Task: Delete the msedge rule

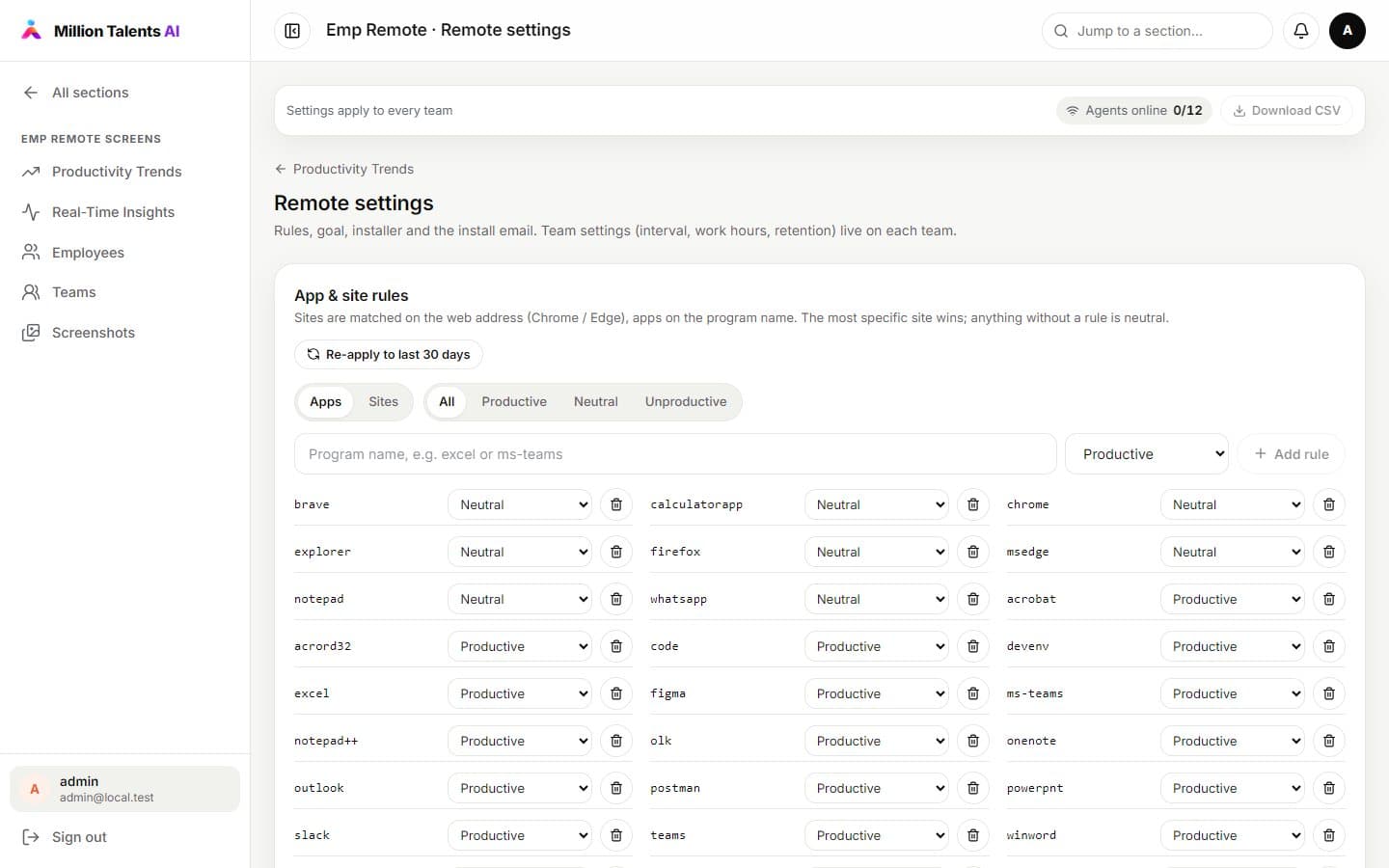Action: tap(1328, 552)
